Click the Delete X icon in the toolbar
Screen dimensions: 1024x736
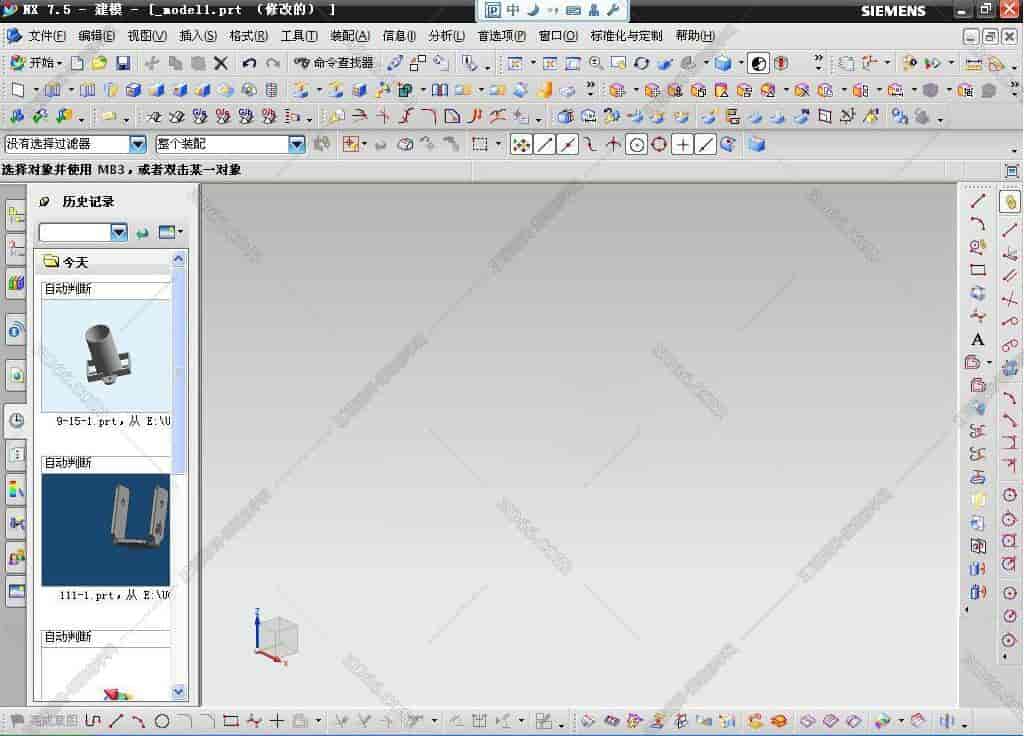click(221, 63)
